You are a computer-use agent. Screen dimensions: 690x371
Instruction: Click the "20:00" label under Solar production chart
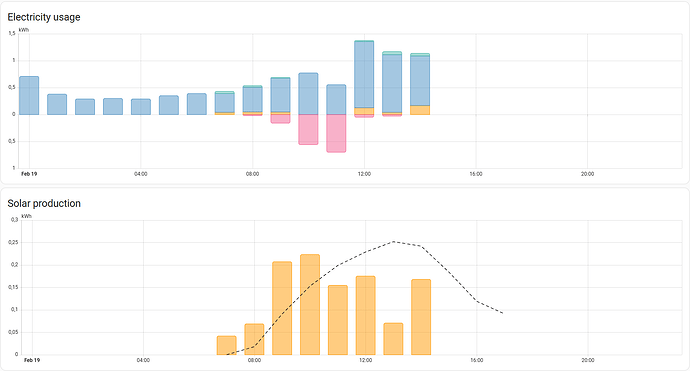point(587,360)
